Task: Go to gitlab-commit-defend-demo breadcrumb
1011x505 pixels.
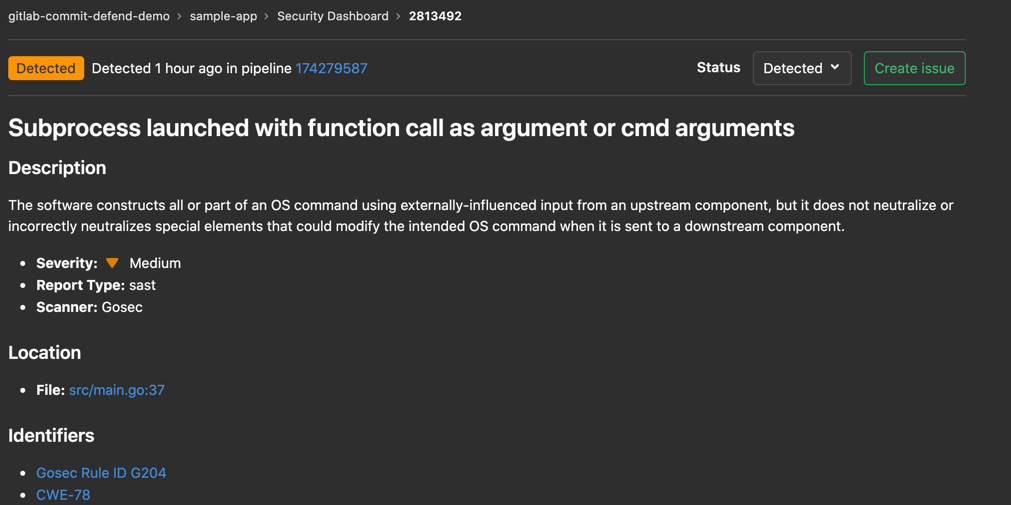Action: pyautogui.click(x=89, y=16)
